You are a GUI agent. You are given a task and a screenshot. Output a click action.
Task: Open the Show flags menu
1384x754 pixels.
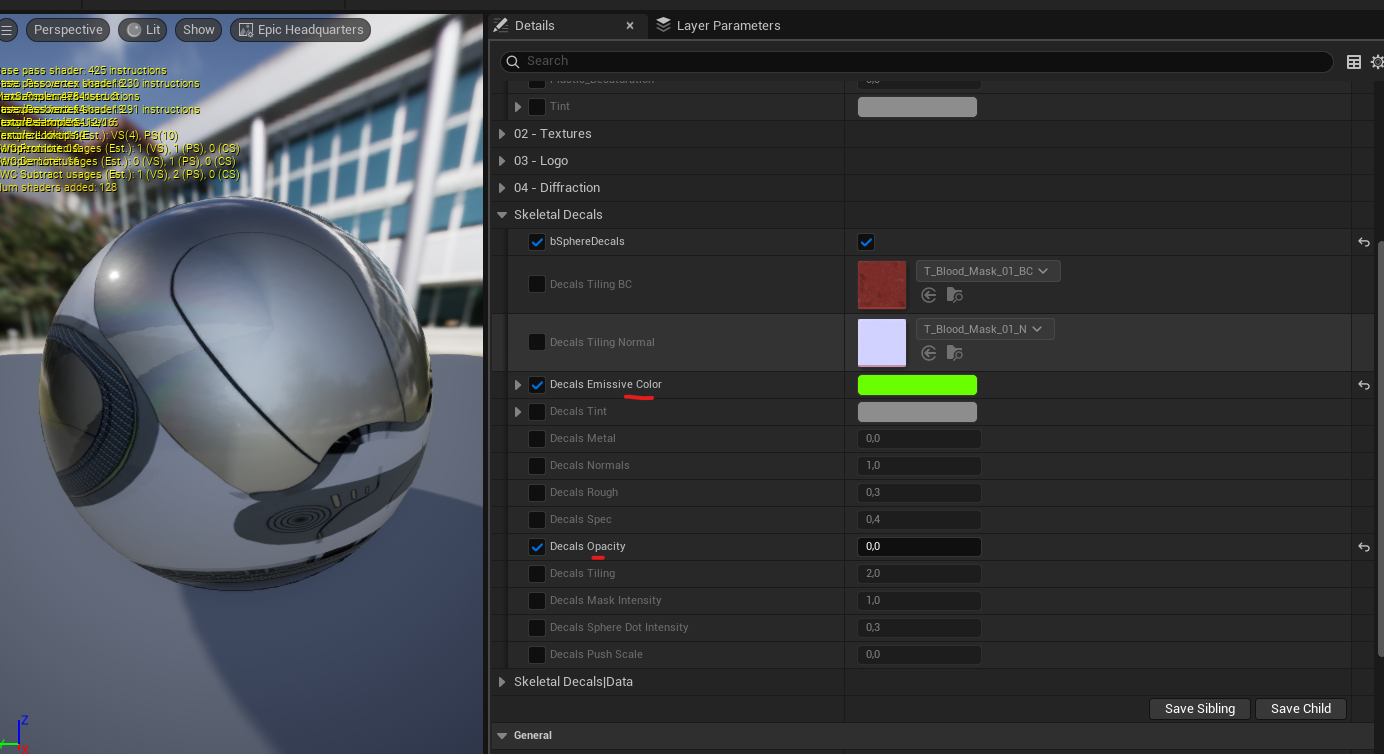199,30
